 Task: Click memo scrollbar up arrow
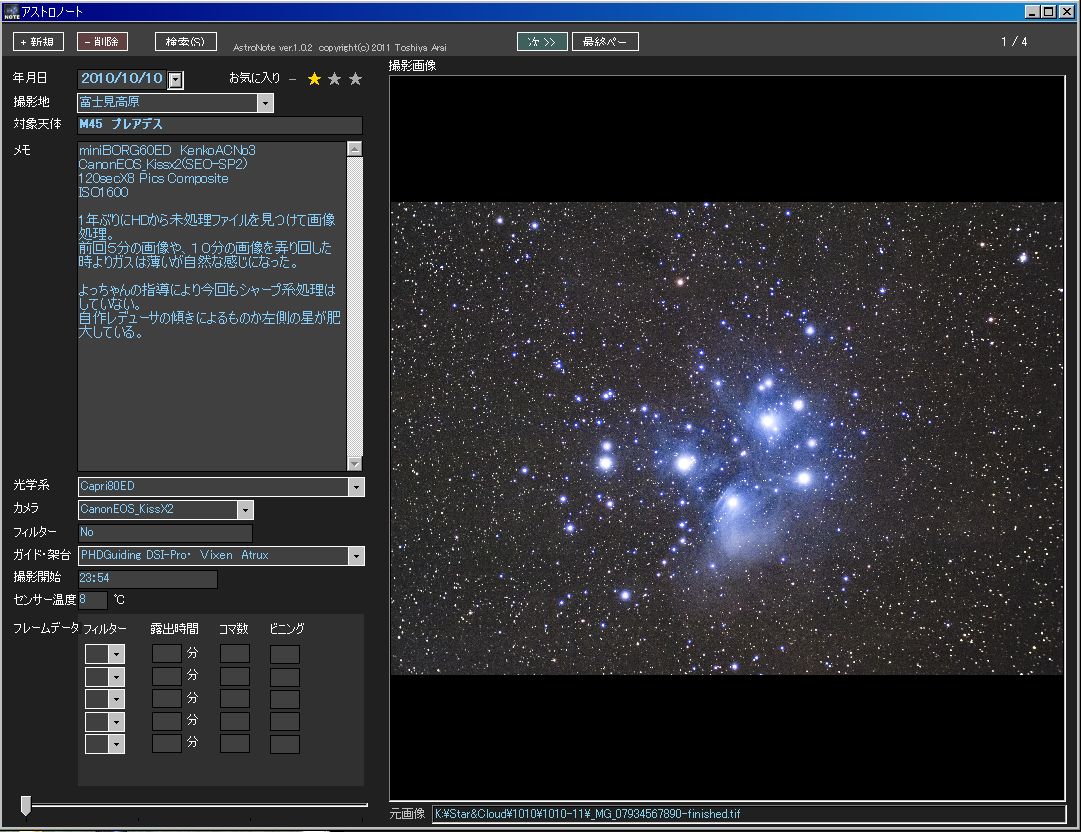354,149
